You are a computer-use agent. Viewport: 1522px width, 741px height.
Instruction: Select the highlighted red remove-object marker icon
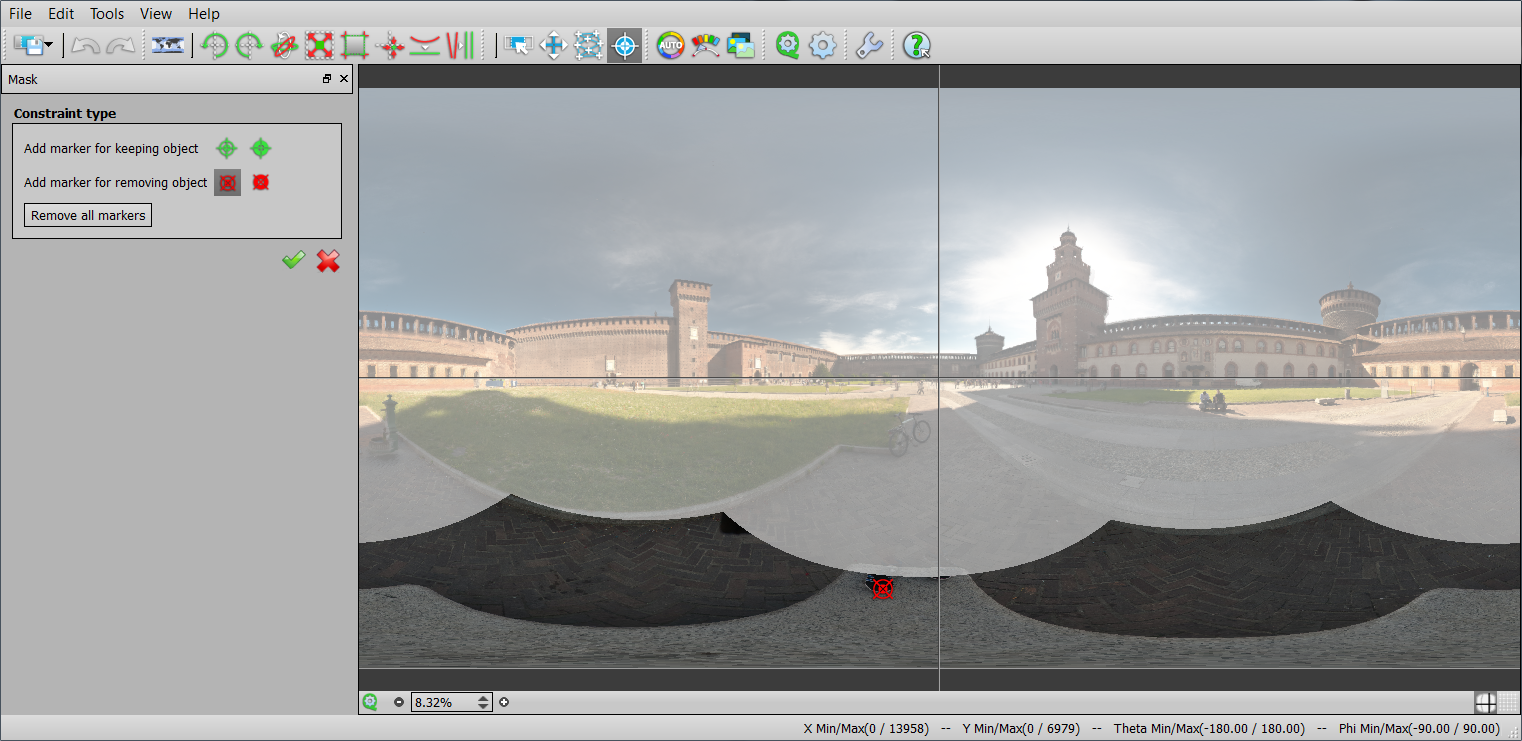tap(227, 183)
